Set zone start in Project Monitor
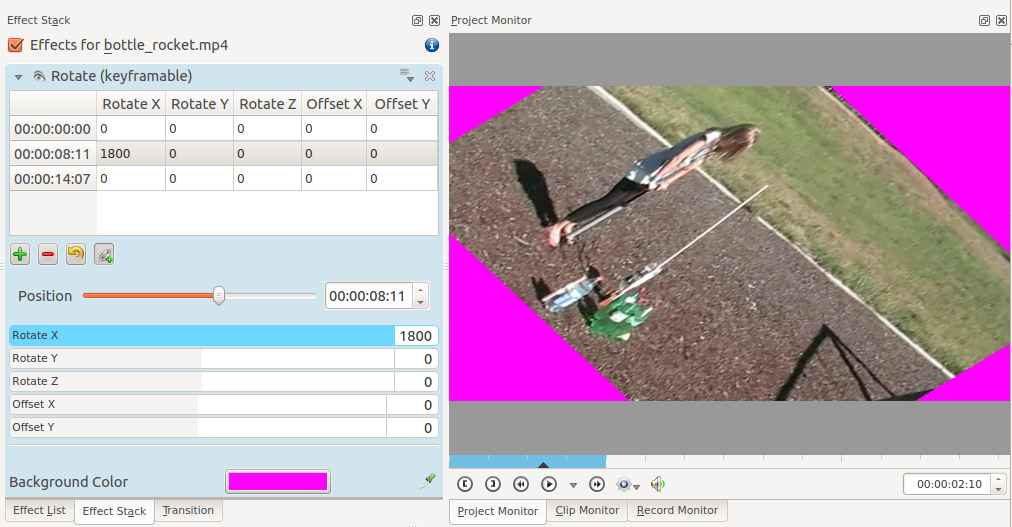Image resolution: width=1012 pixels, height=527 pixels. (x=465, y=484)
